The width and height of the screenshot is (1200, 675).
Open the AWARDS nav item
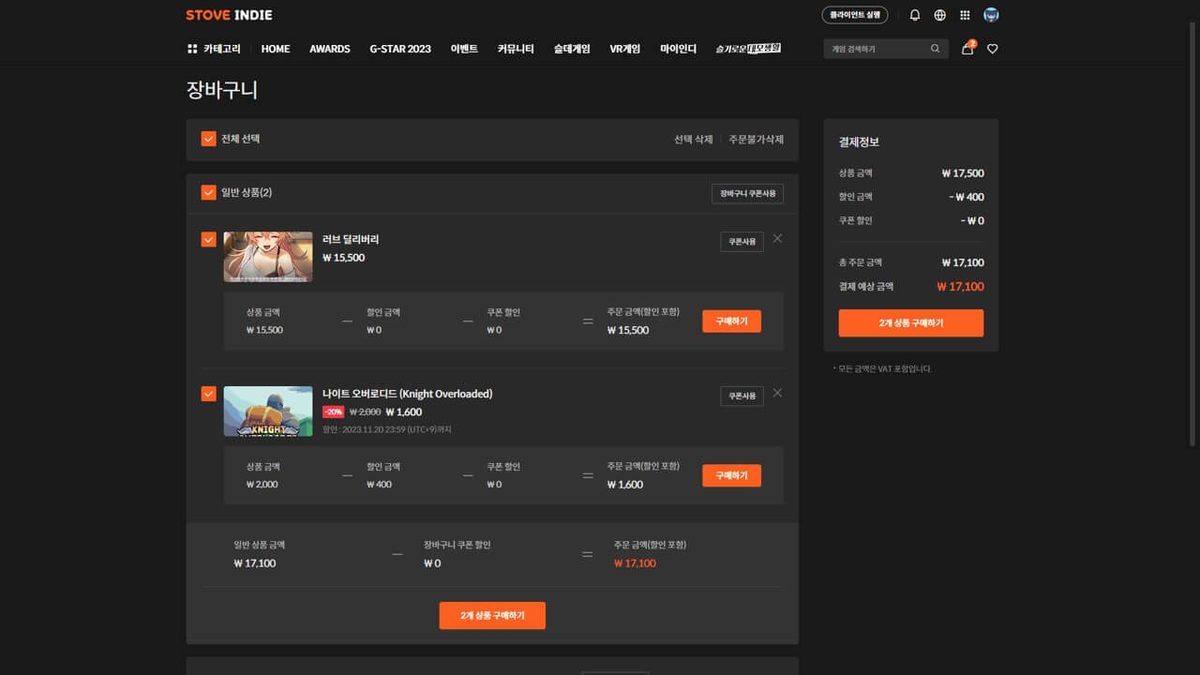[330, 49]
